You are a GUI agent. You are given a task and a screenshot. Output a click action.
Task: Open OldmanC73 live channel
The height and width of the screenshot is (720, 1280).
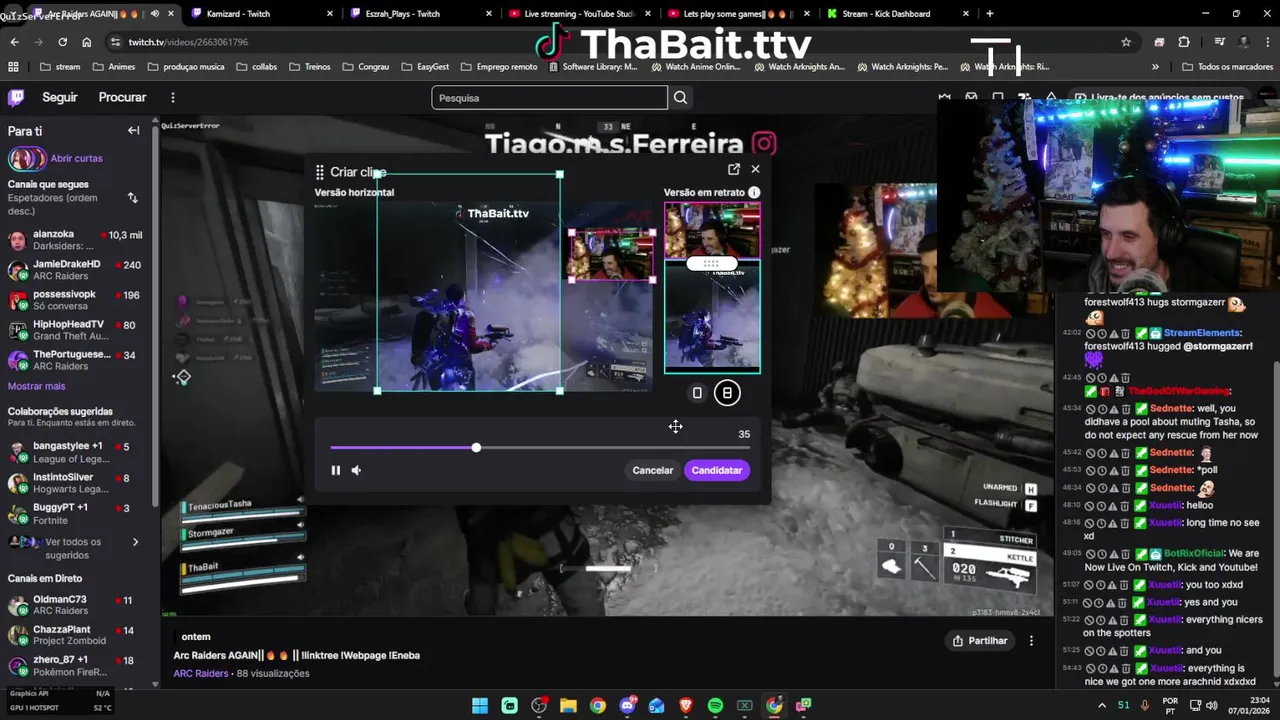(x=75, y=605)
